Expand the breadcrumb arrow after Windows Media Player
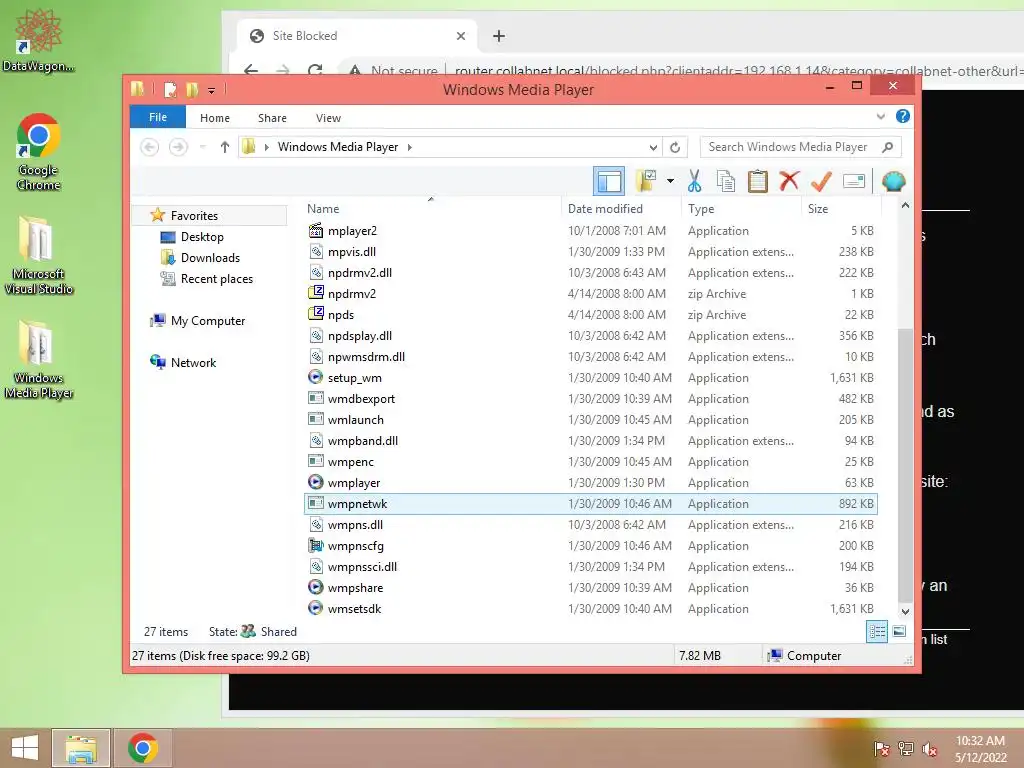The width and height of the screenshot is (1024, 768). click(409, 147)
